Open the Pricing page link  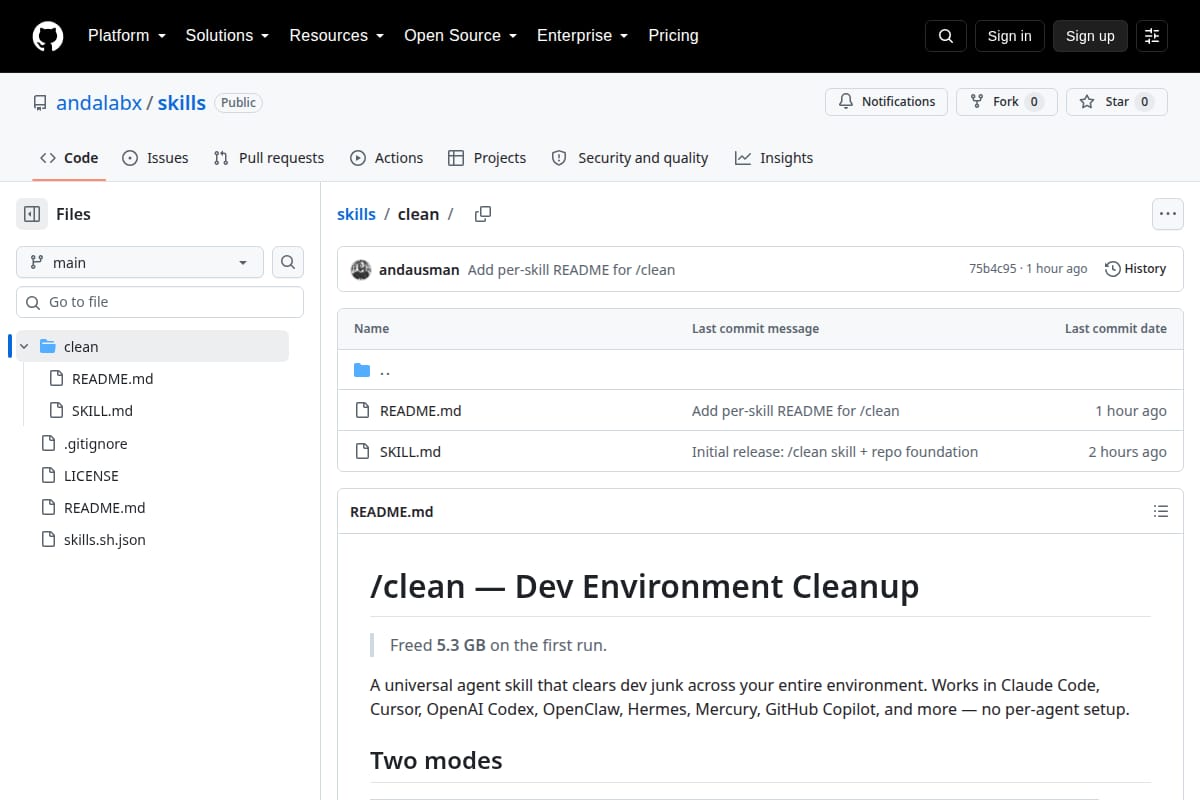(x=673, y=36)
